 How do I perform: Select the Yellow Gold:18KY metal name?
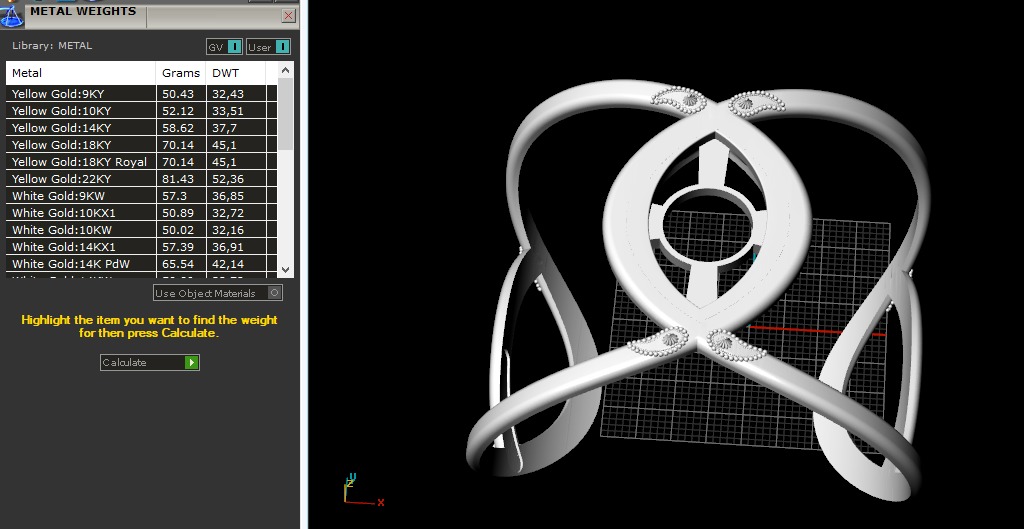point(61,145)
